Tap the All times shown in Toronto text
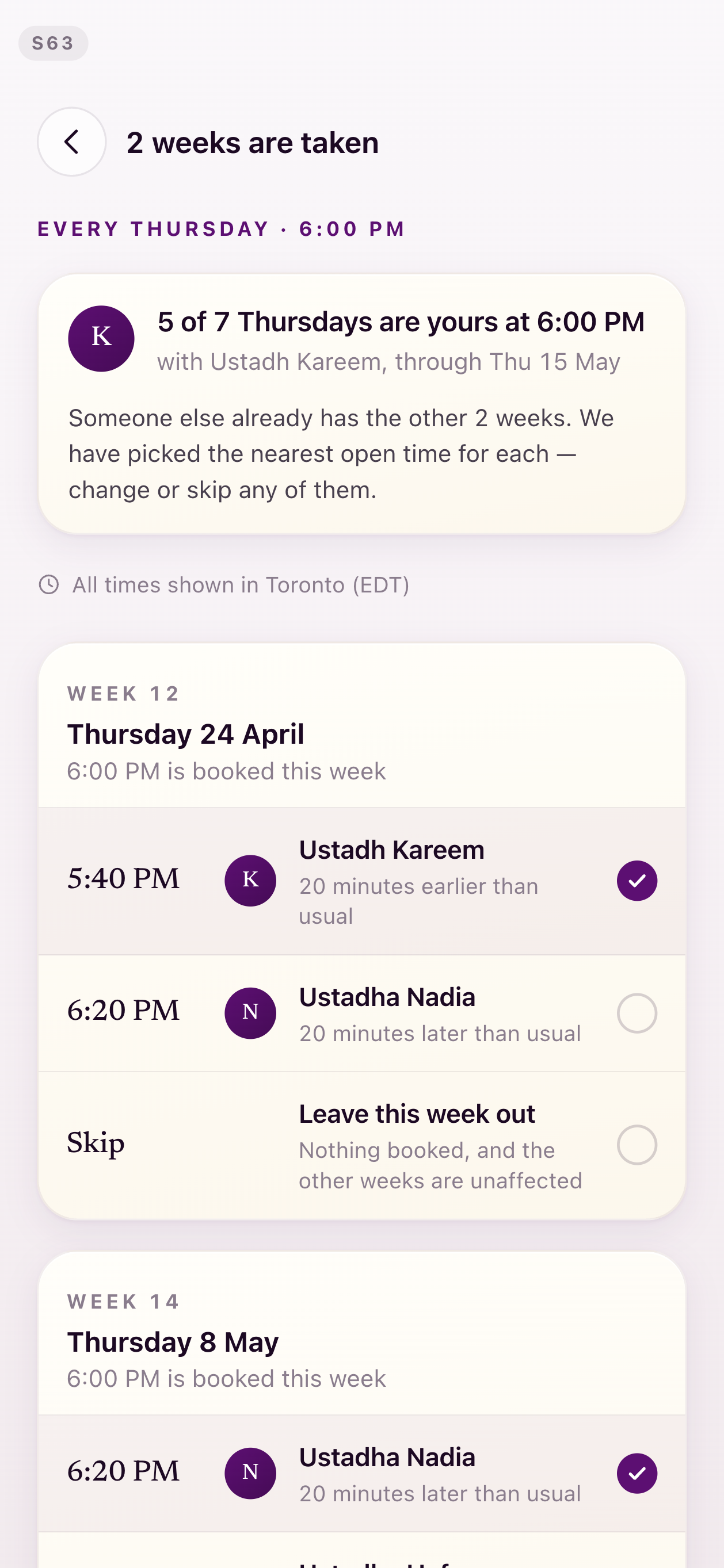 (241, 584)
